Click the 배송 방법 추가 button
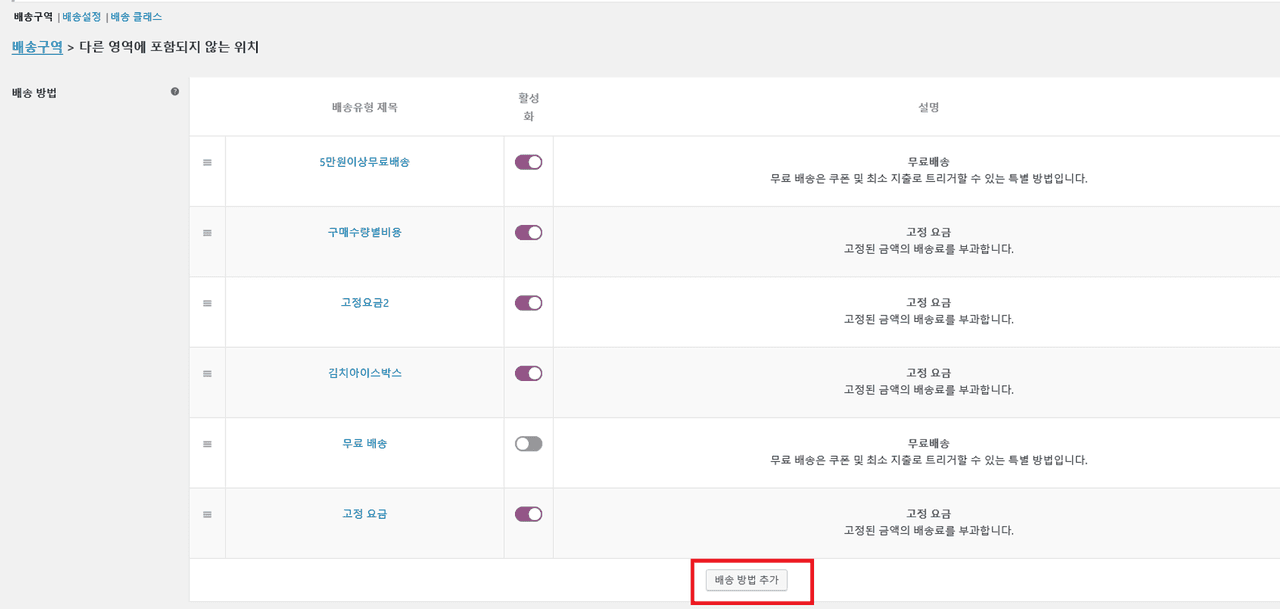The height and width of the screenshot is (609, 1280). click(747, 580)
